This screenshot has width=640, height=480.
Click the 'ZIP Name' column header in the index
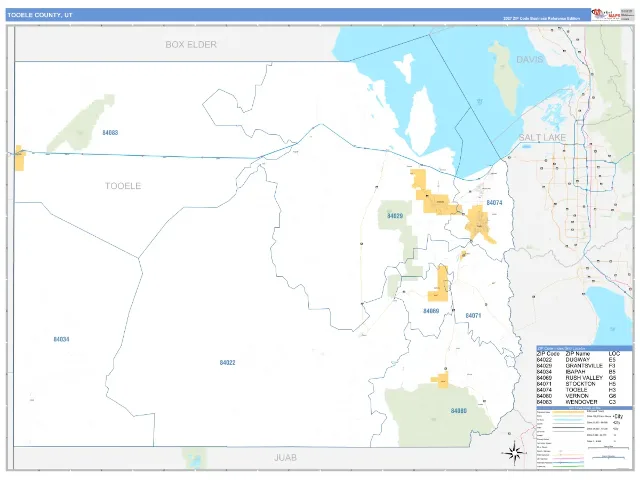578,354
